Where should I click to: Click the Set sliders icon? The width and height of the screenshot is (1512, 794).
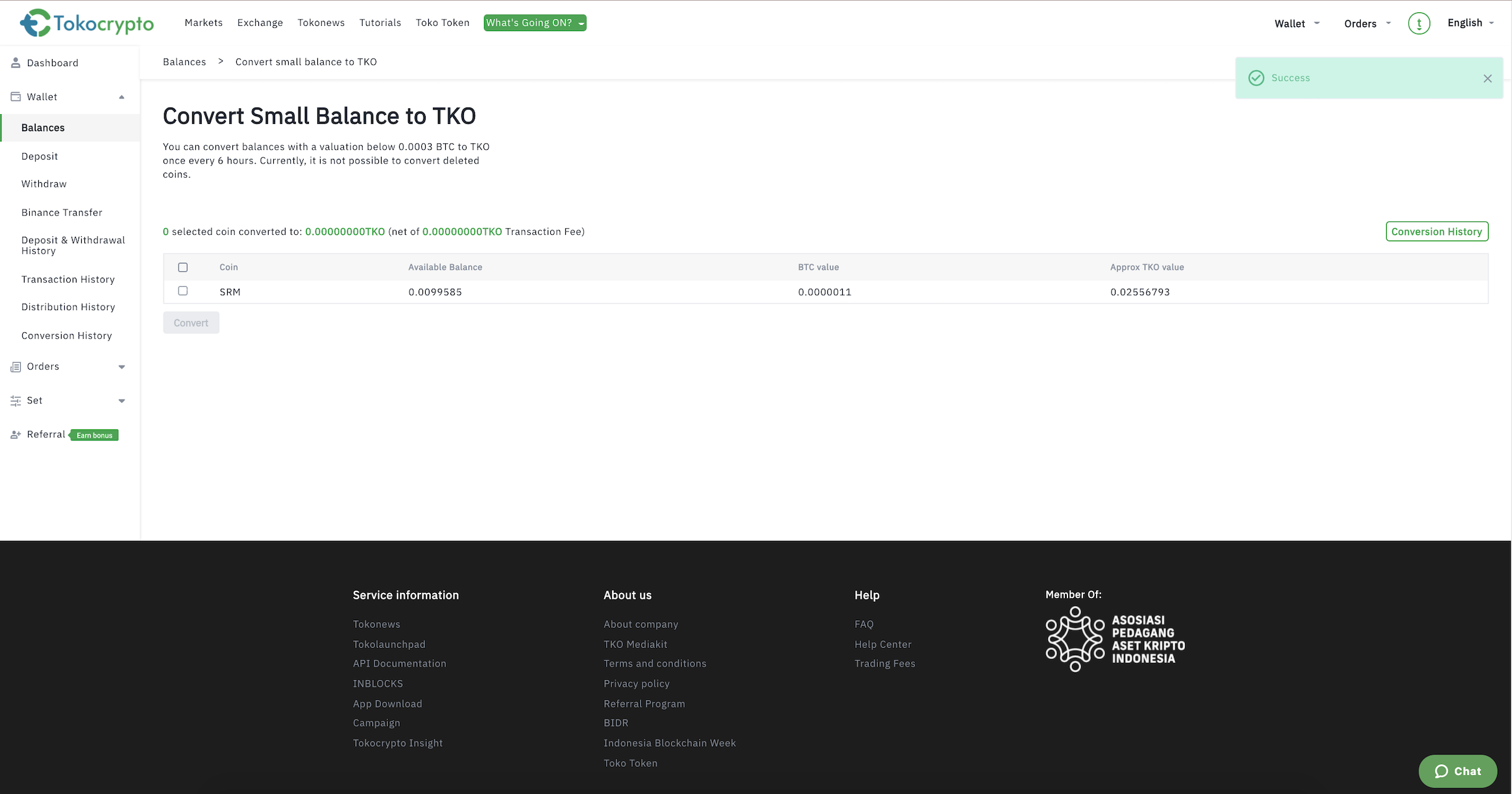(x=16, y=401)
